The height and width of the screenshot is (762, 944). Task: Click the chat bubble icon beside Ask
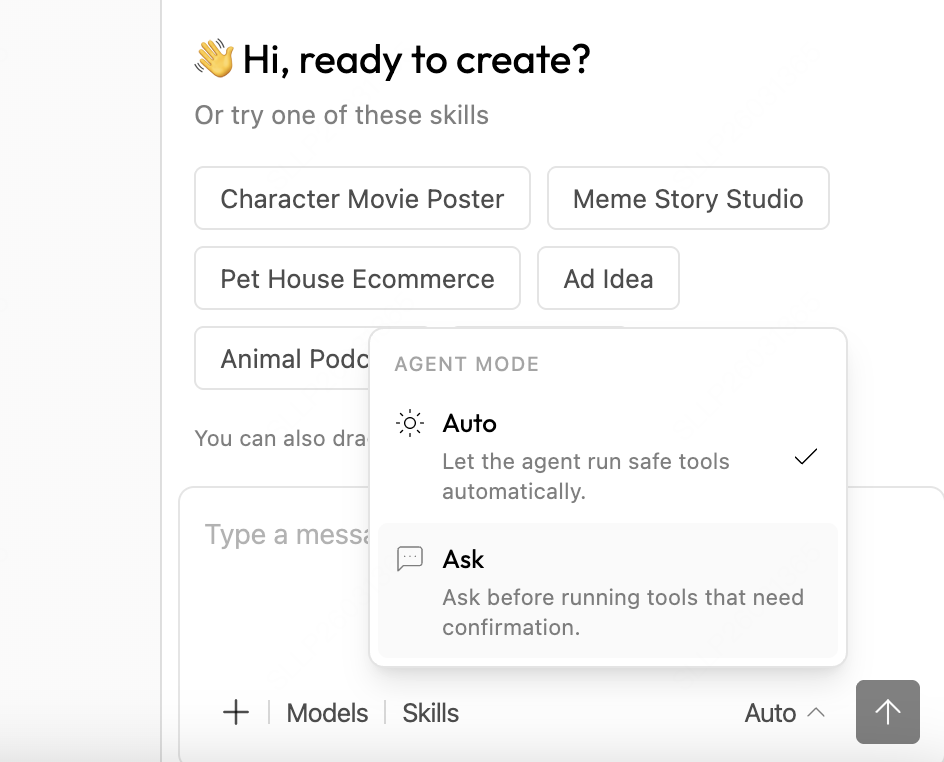click(x=410, y=559)
